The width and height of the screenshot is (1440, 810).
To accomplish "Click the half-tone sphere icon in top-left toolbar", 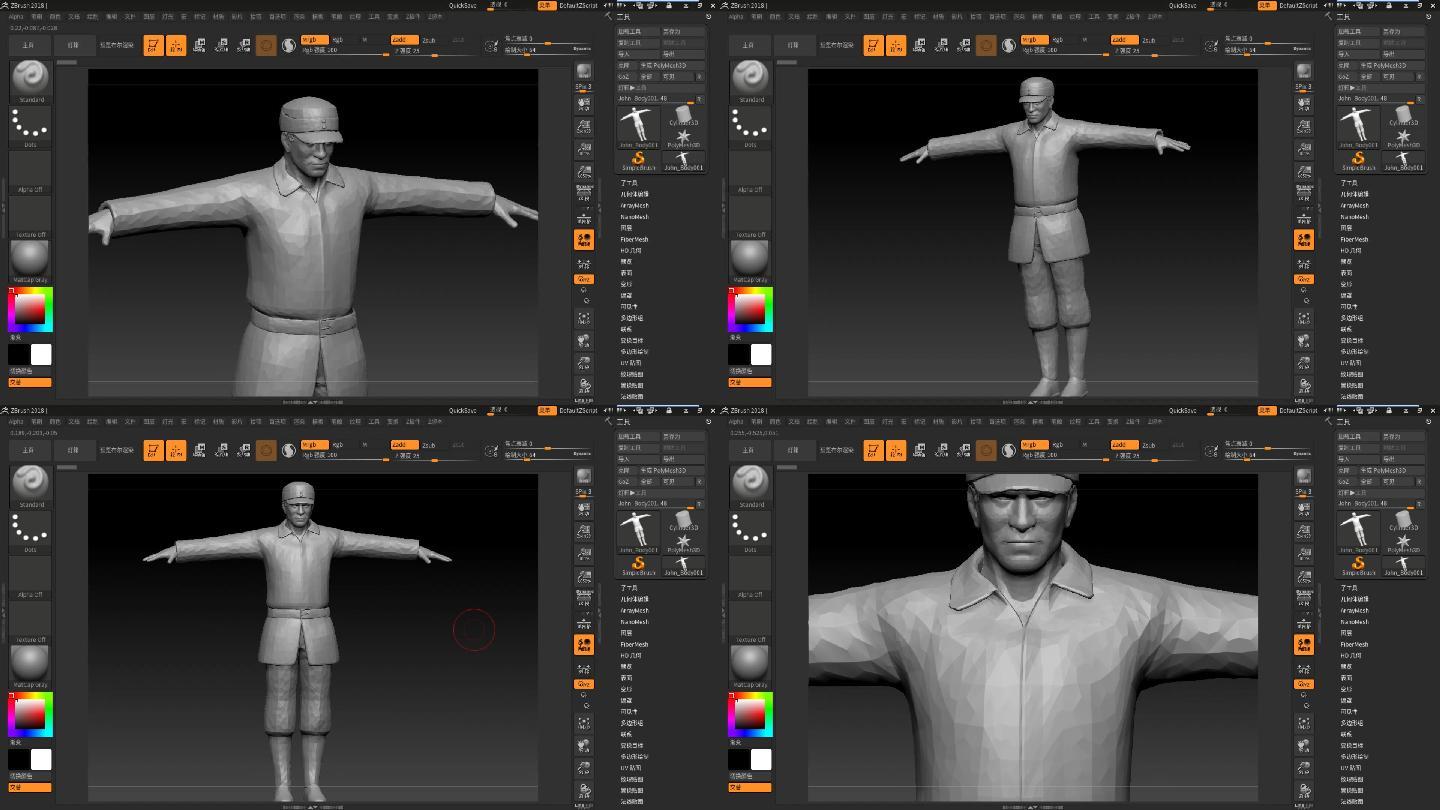I will [289, 45].
